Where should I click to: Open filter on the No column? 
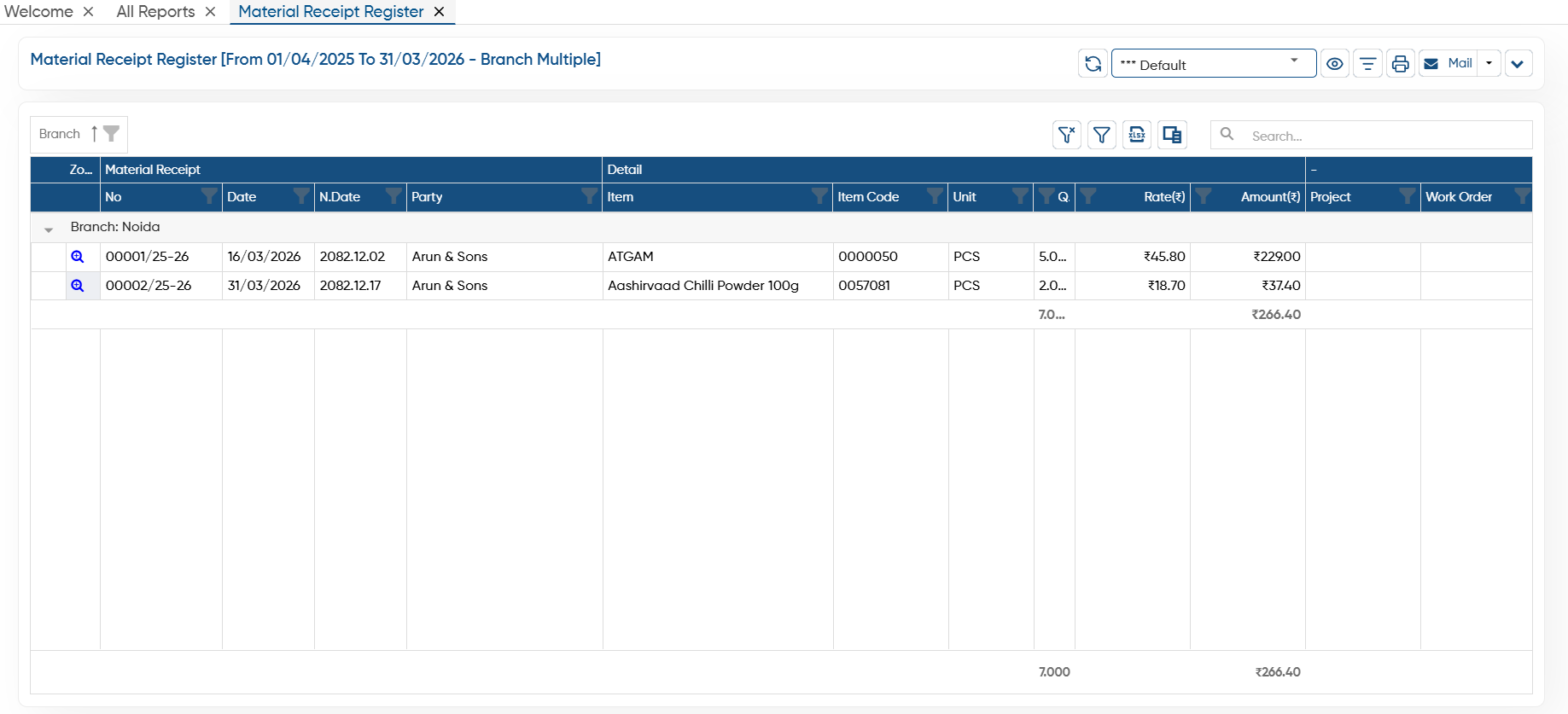coord(209,196)
